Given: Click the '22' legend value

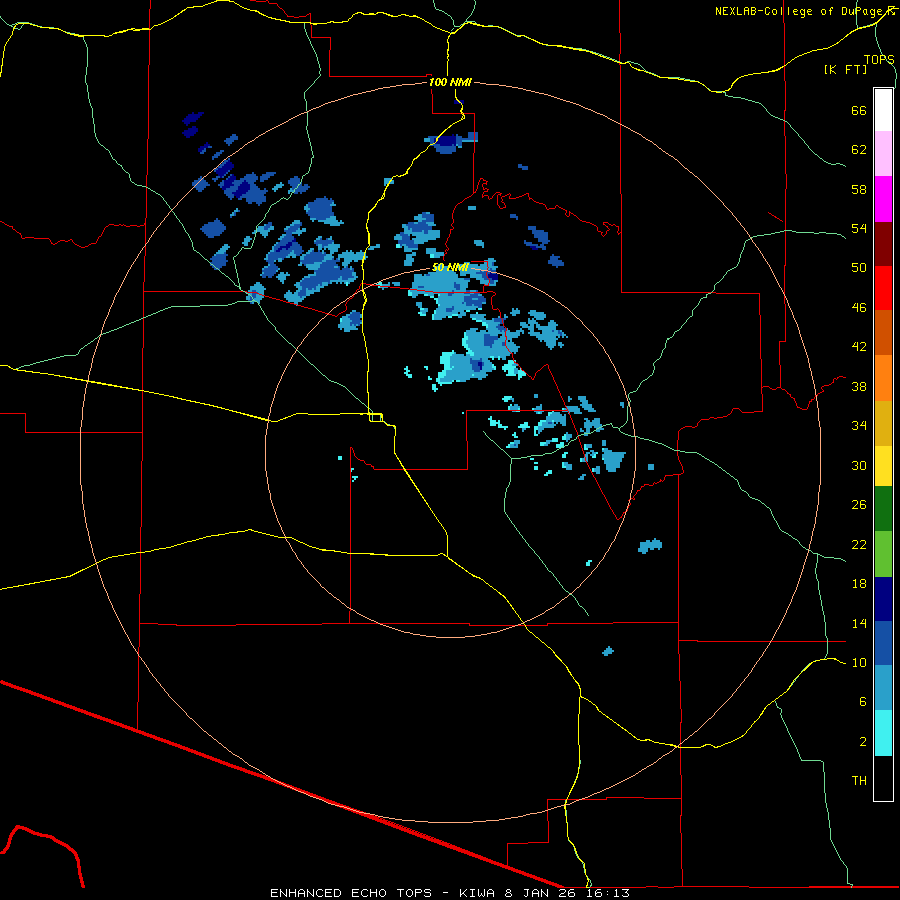Looking at the screenshot, I should [x=859, y=544].
